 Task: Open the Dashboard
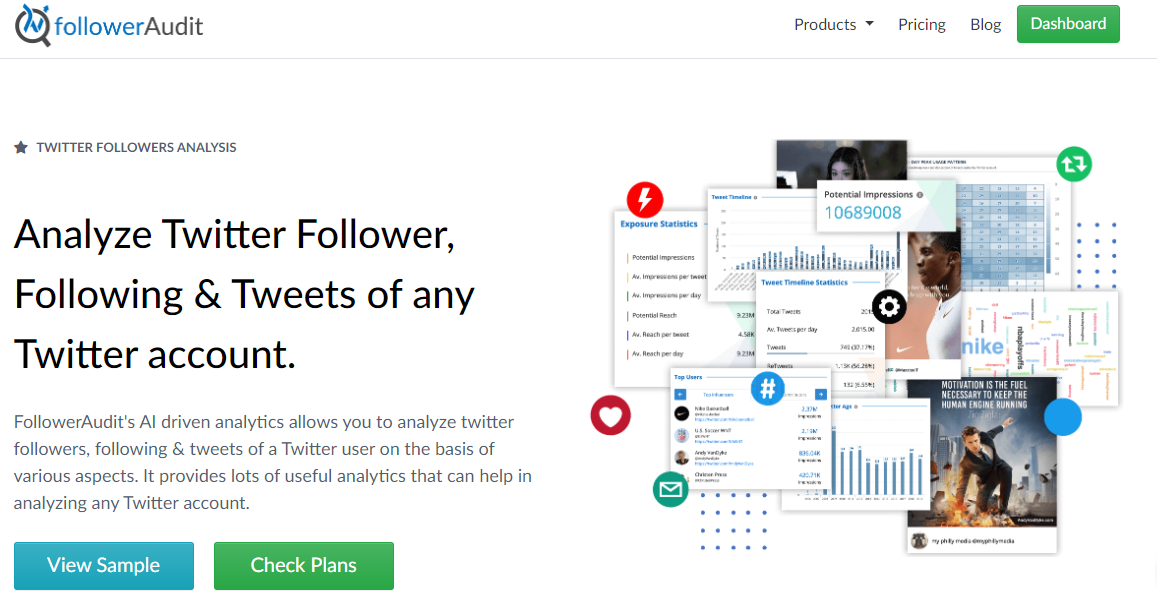point(1068,24)
